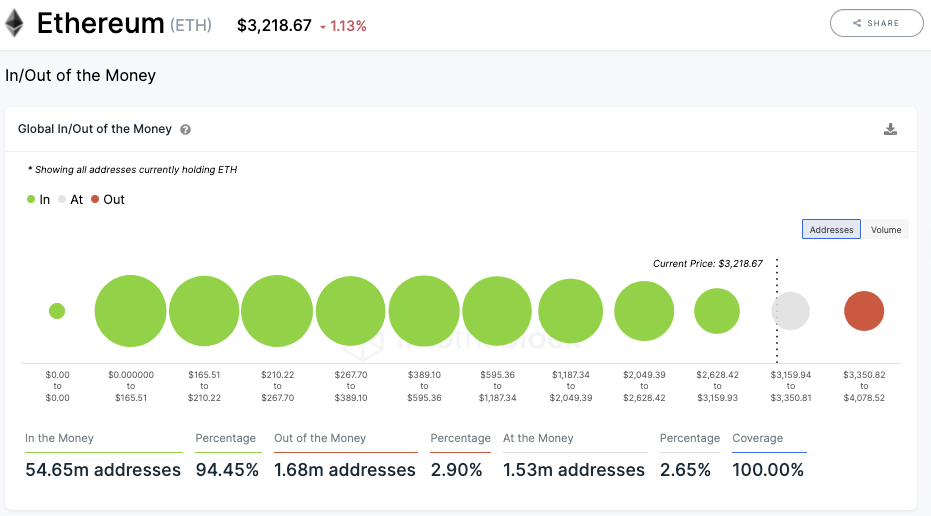Select the bubble for $2,628.42 to $3,159.93

coord(717,311)
